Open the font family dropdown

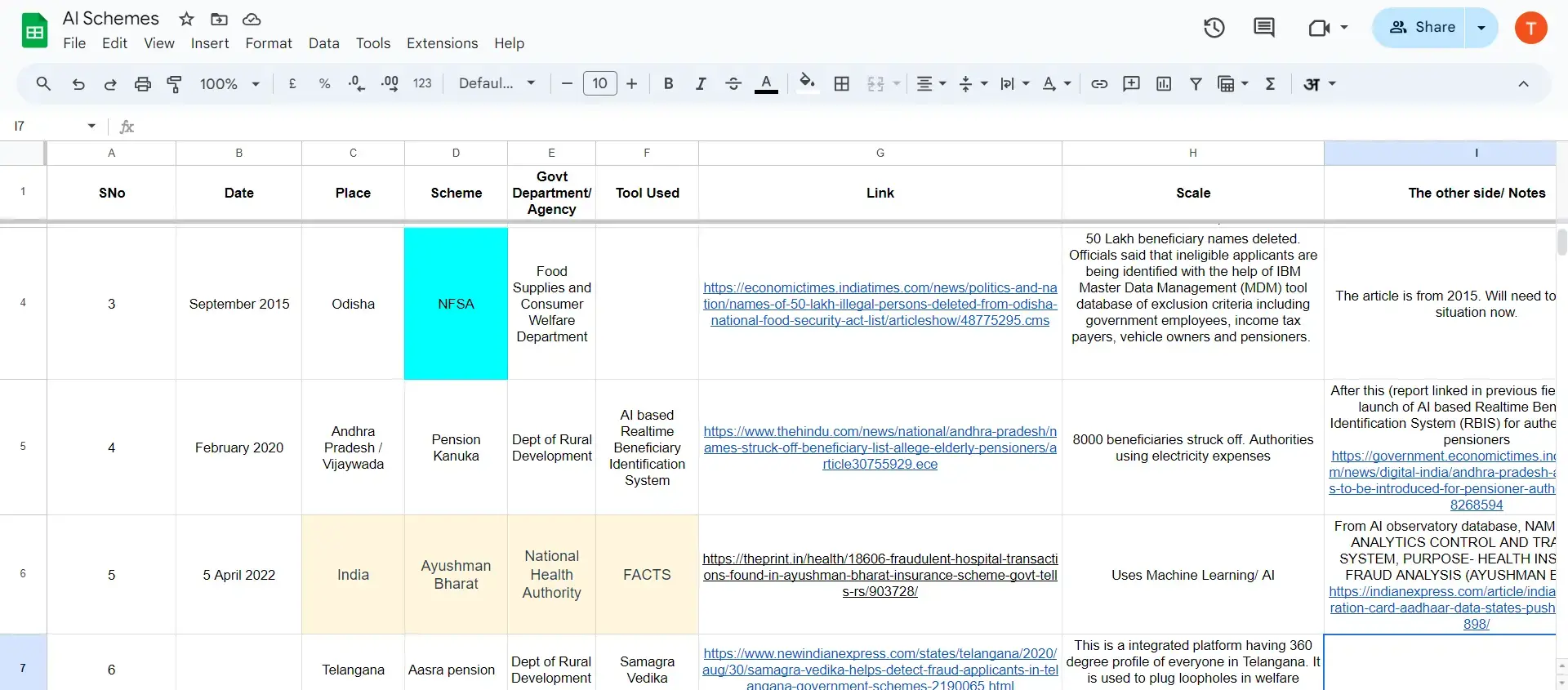pos(497,83)
